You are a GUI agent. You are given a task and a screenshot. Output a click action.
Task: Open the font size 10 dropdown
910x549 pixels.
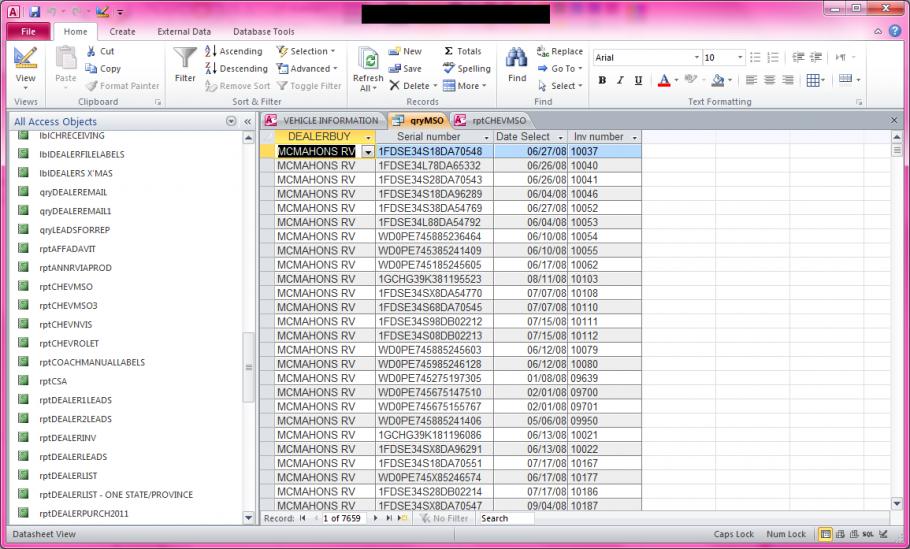coord(740,57)
